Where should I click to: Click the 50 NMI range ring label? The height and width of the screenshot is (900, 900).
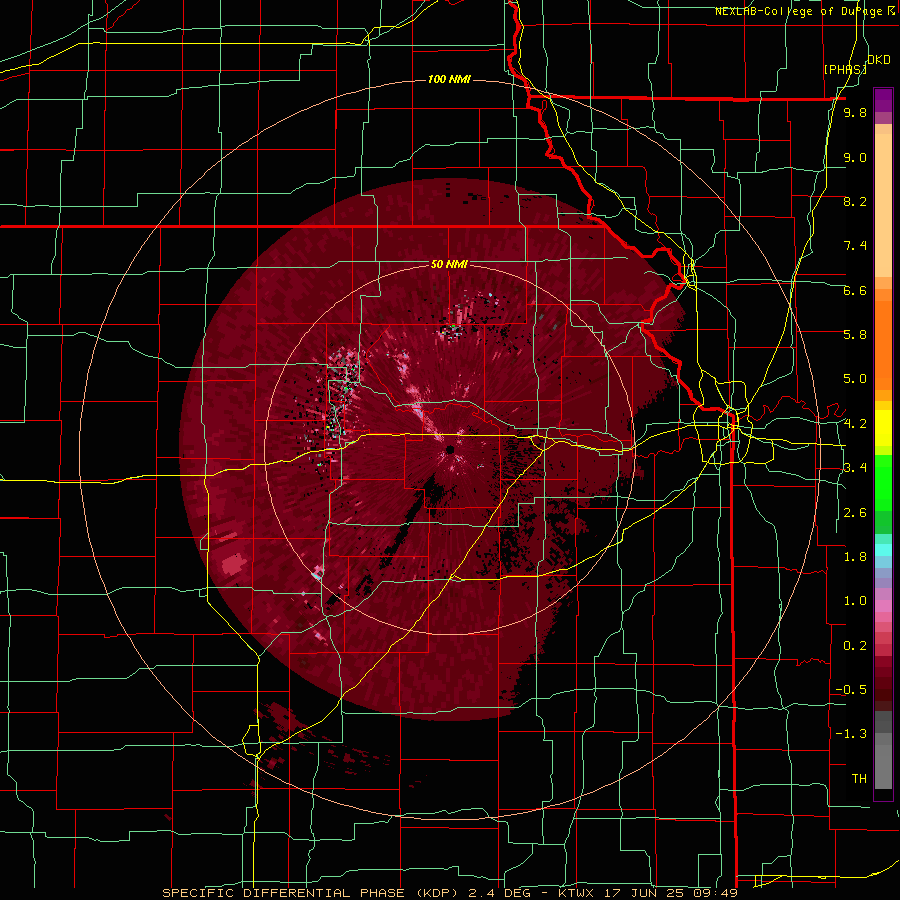(x=449, y=264)
